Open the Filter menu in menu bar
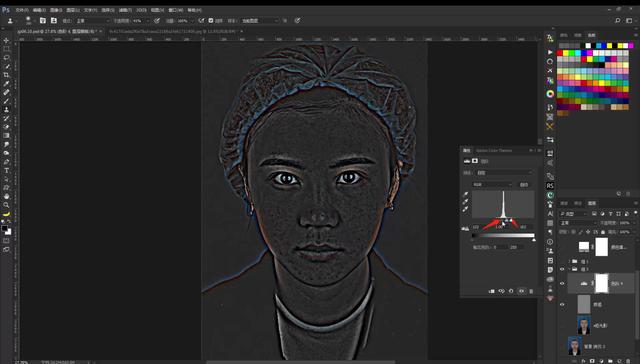 click(x=125, y=10)
